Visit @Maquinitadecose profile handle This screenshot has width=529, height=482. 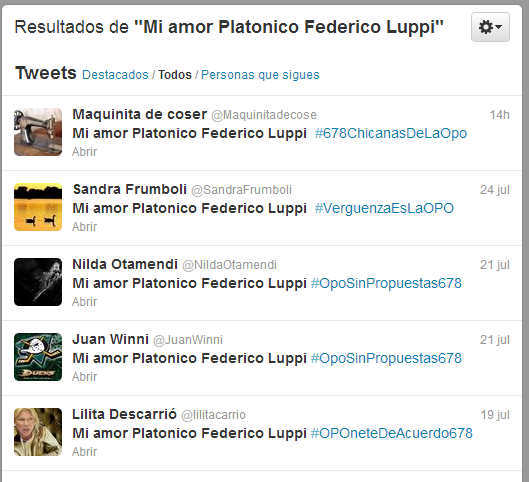pyautogui.click(x=264, y=115)
